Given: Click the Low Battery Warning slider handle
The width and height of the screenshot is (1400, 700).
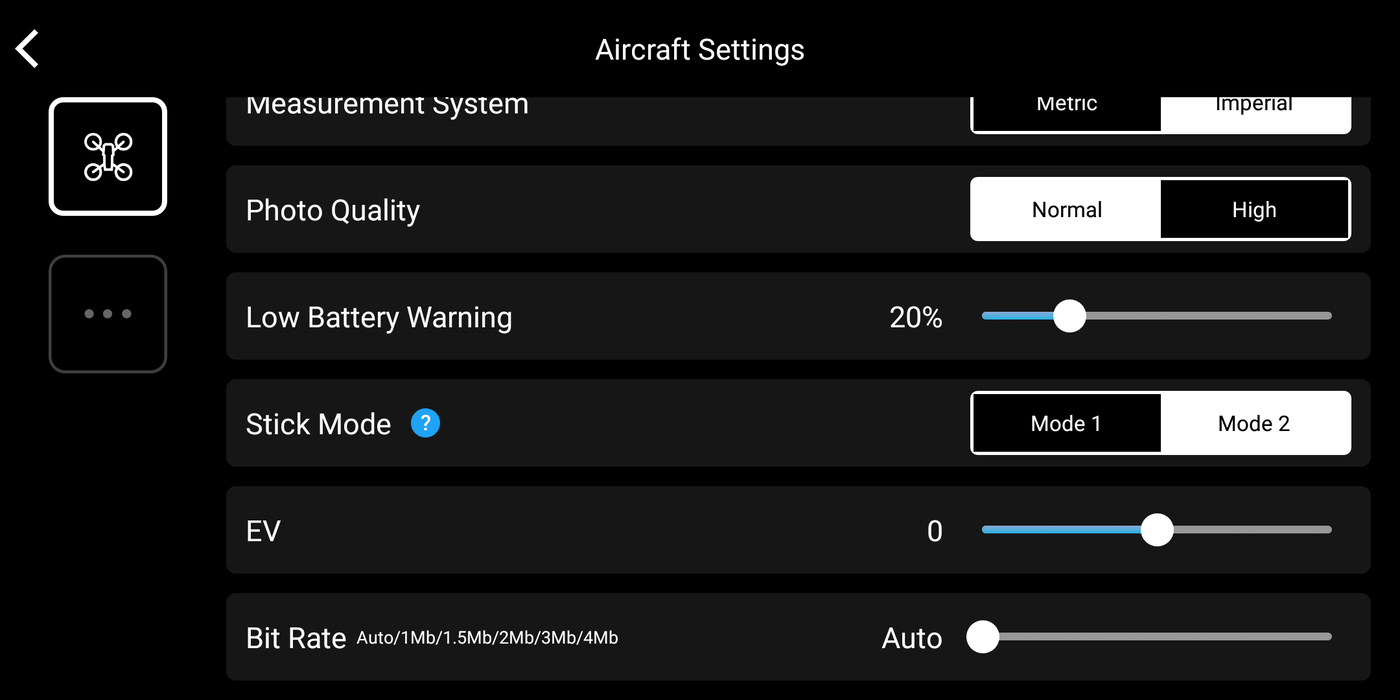Looking at the screenshot, I should click(x=1069, y=316).
